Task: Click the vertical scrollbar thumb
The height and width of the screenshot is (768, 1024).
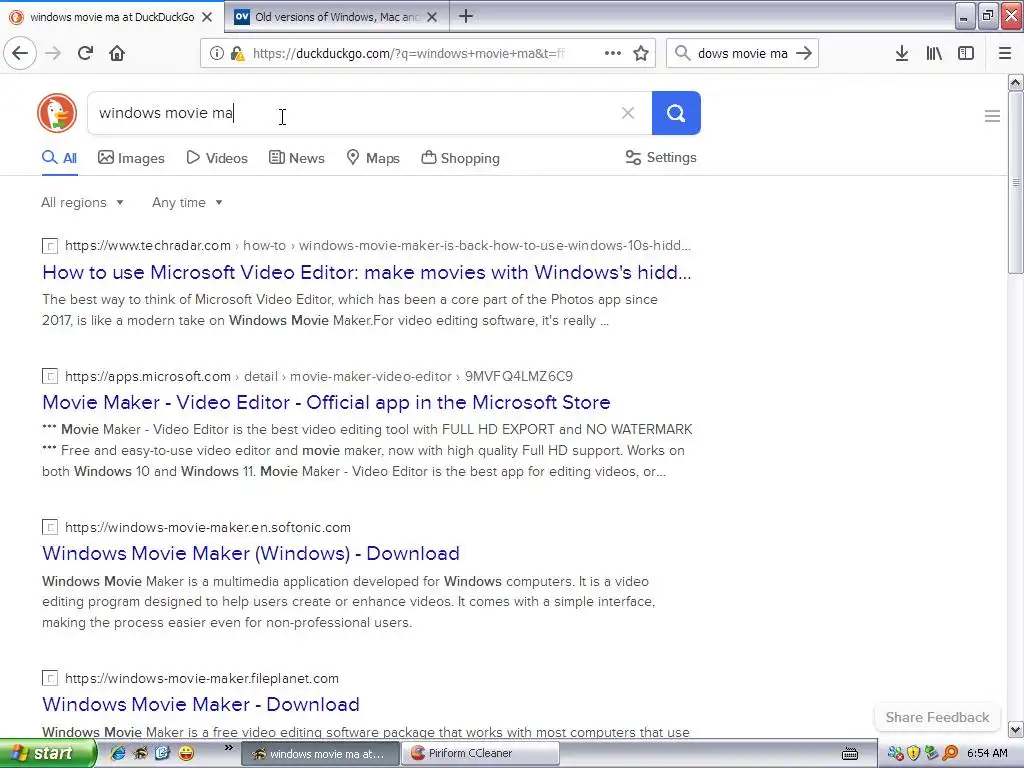Action: pyautogui.click(x=1015, y=182)
